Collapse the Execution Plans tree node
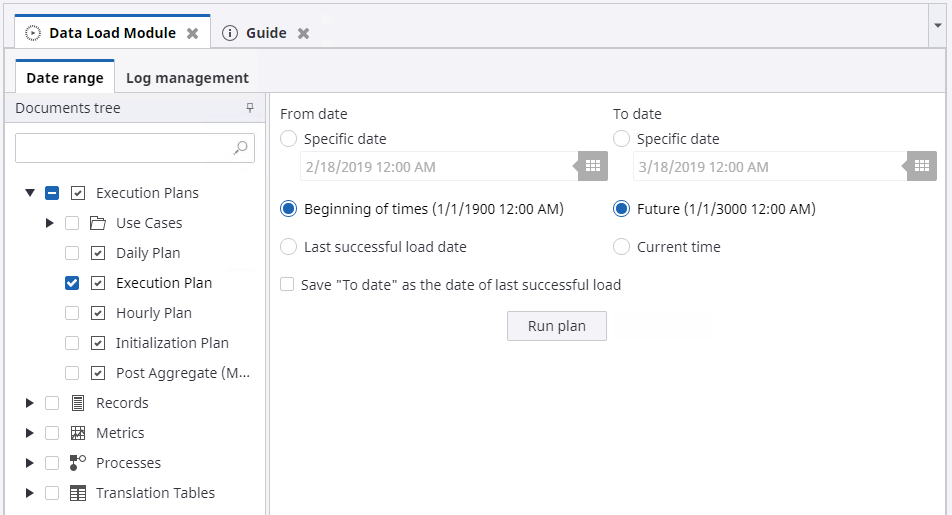952x515 pixels. tap(30, 193)
